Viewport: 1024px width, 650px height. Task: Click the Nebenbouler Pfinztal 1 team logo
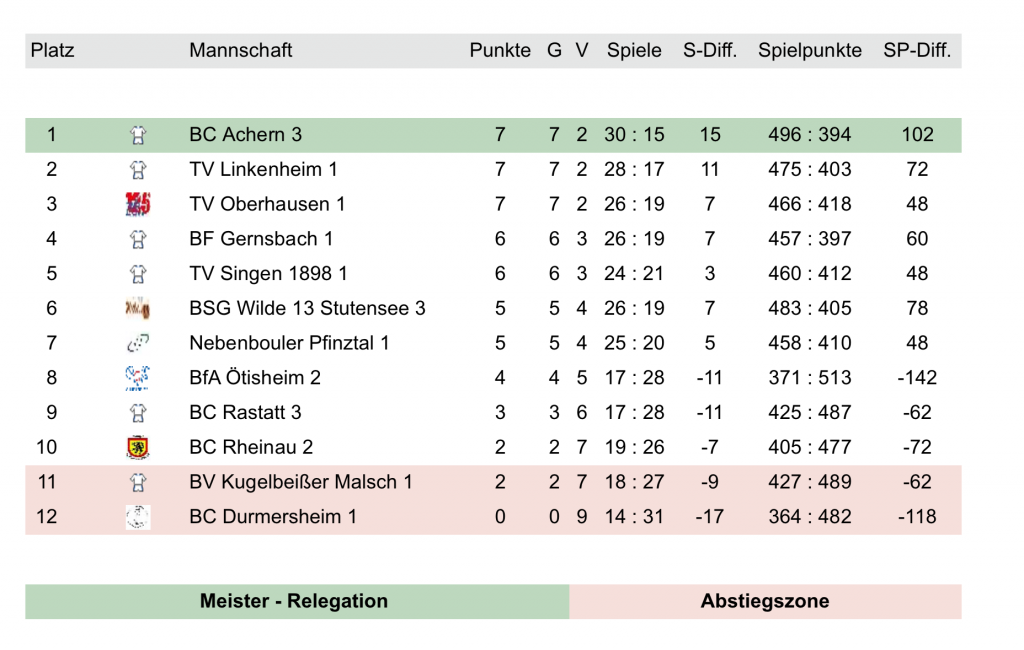pos(138,342)
